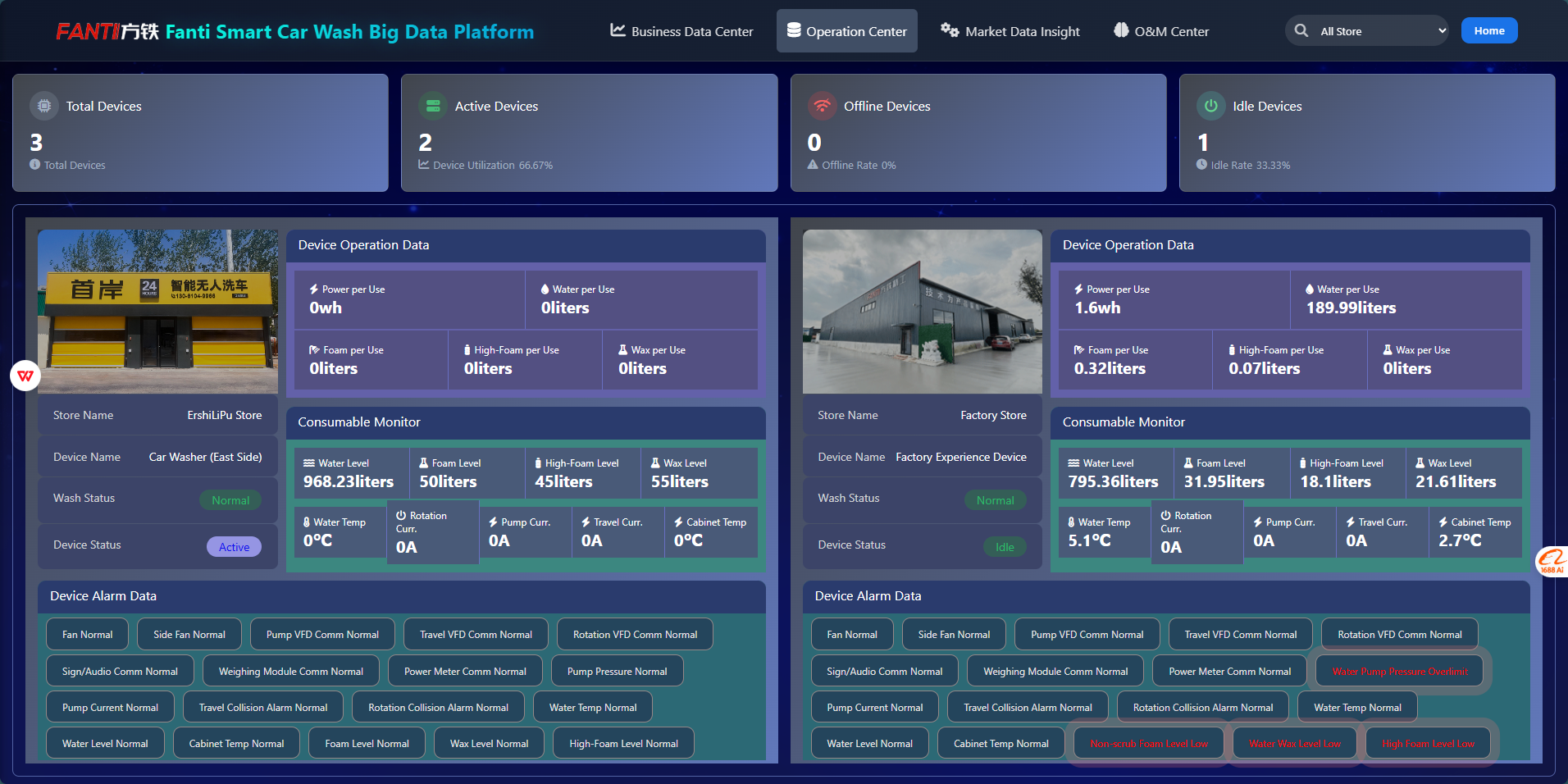
Task: Click the Water Pump Pressure Overlimit alarm
Action: coord(1399,672)
